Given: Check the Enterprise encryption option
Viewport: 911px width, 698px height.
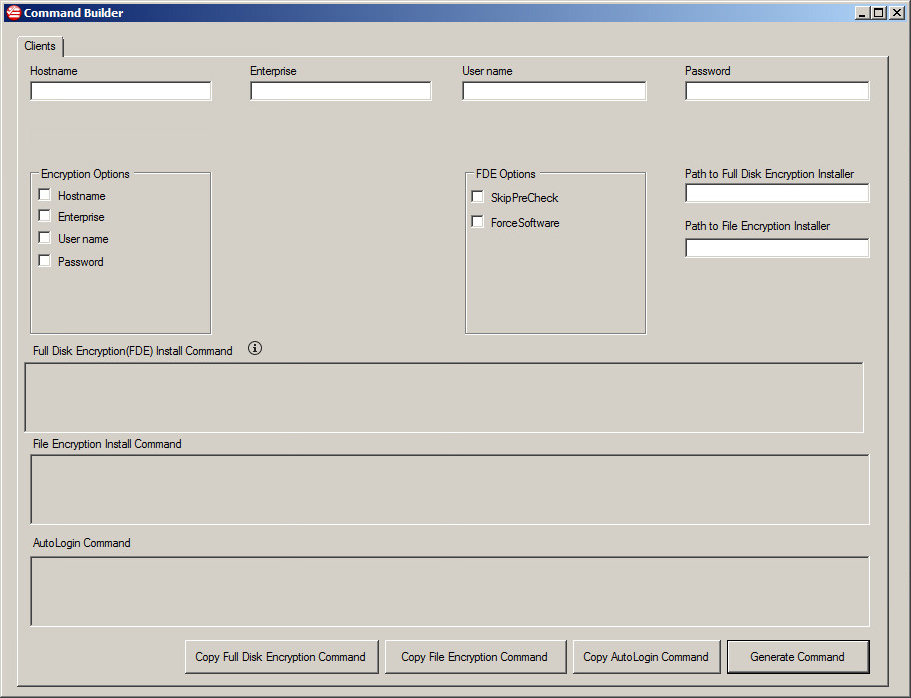Looking at the screenshot, I should (45, 216).
